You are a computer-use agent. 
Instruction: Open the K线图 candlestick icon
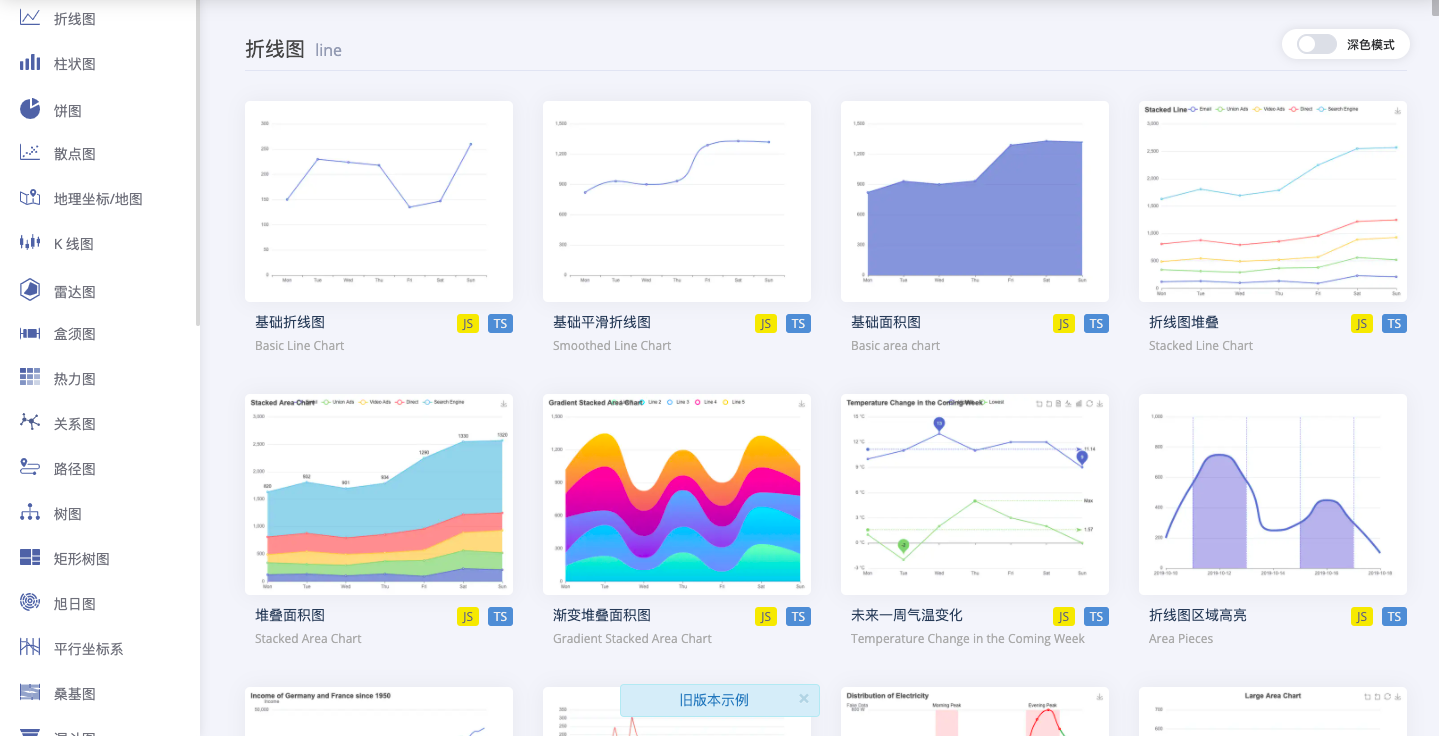point(30,243)
